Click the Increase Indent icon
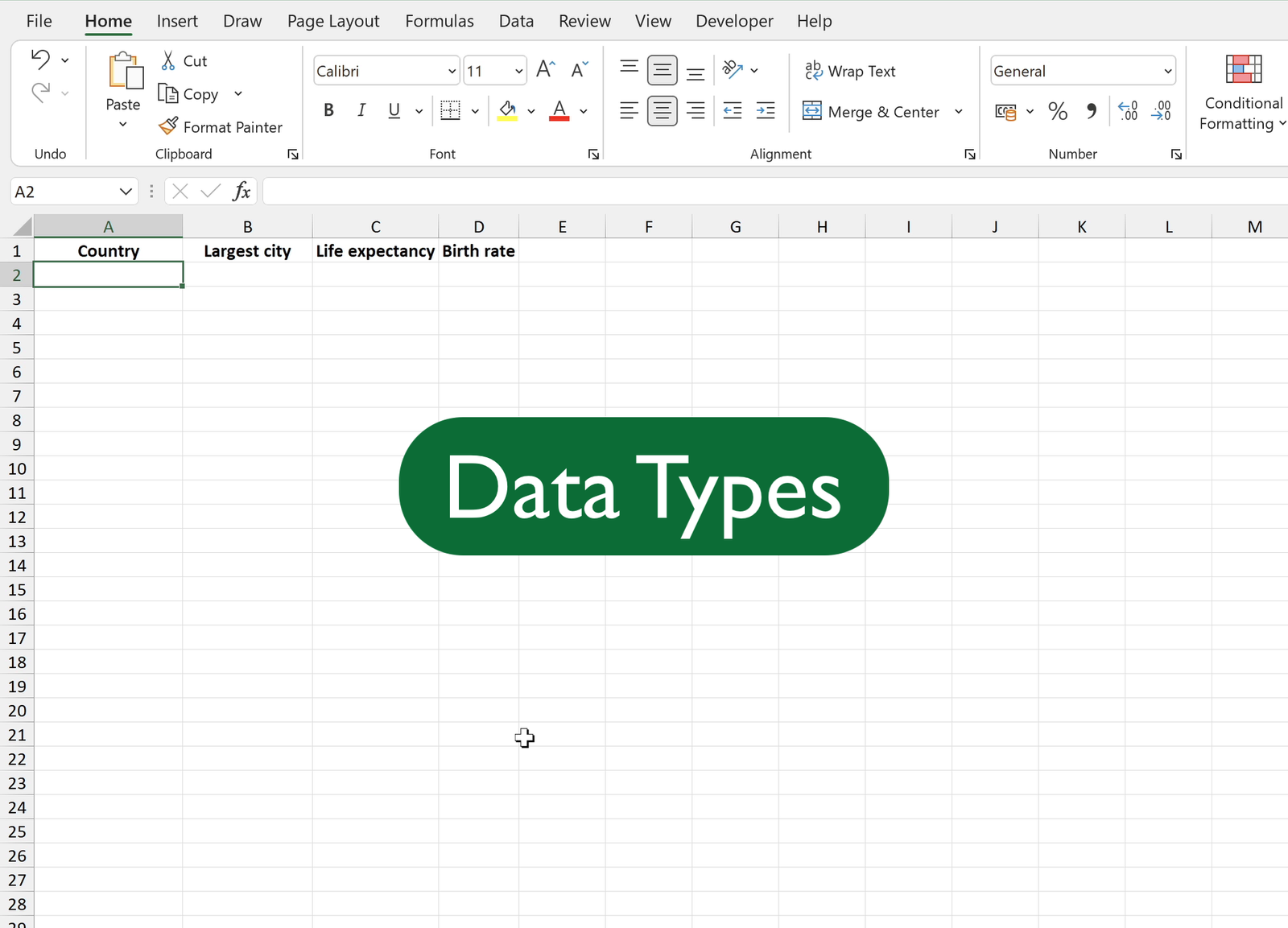This screenshot has width=1288, height=928. click(766, 111)
